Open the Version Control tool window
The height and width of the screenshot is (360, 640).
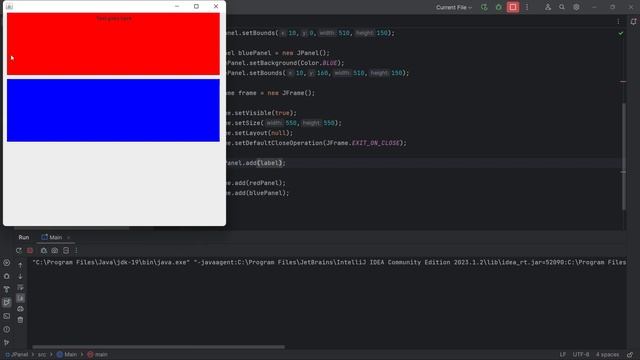coord(7,342)
